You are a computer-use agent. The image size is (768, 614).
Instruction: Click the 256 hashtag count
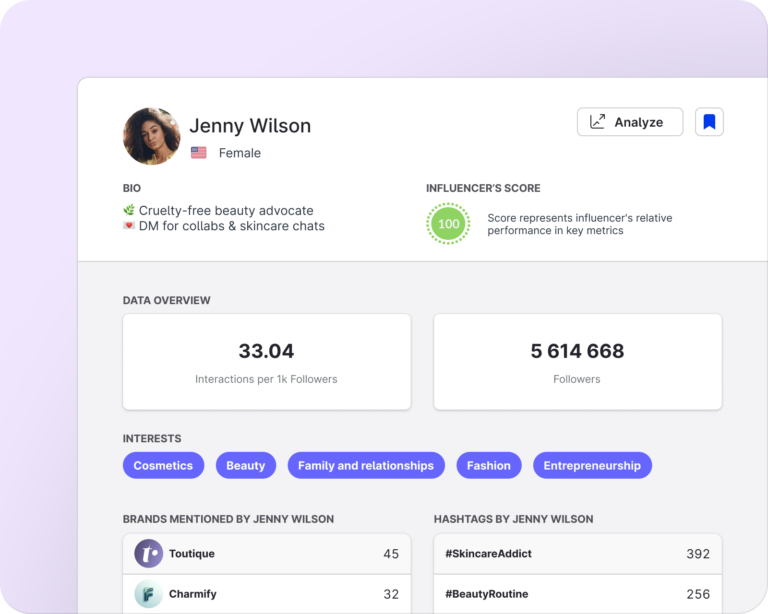click(x=698, y=594)
